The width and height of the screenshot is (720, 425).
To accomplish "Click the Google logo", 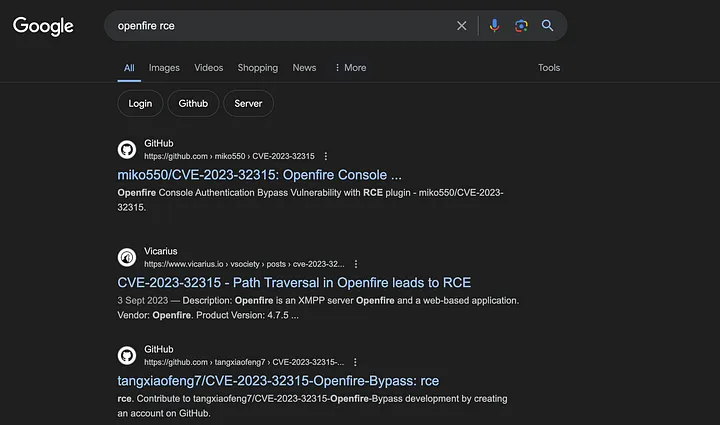I will [x=43, y=26].
